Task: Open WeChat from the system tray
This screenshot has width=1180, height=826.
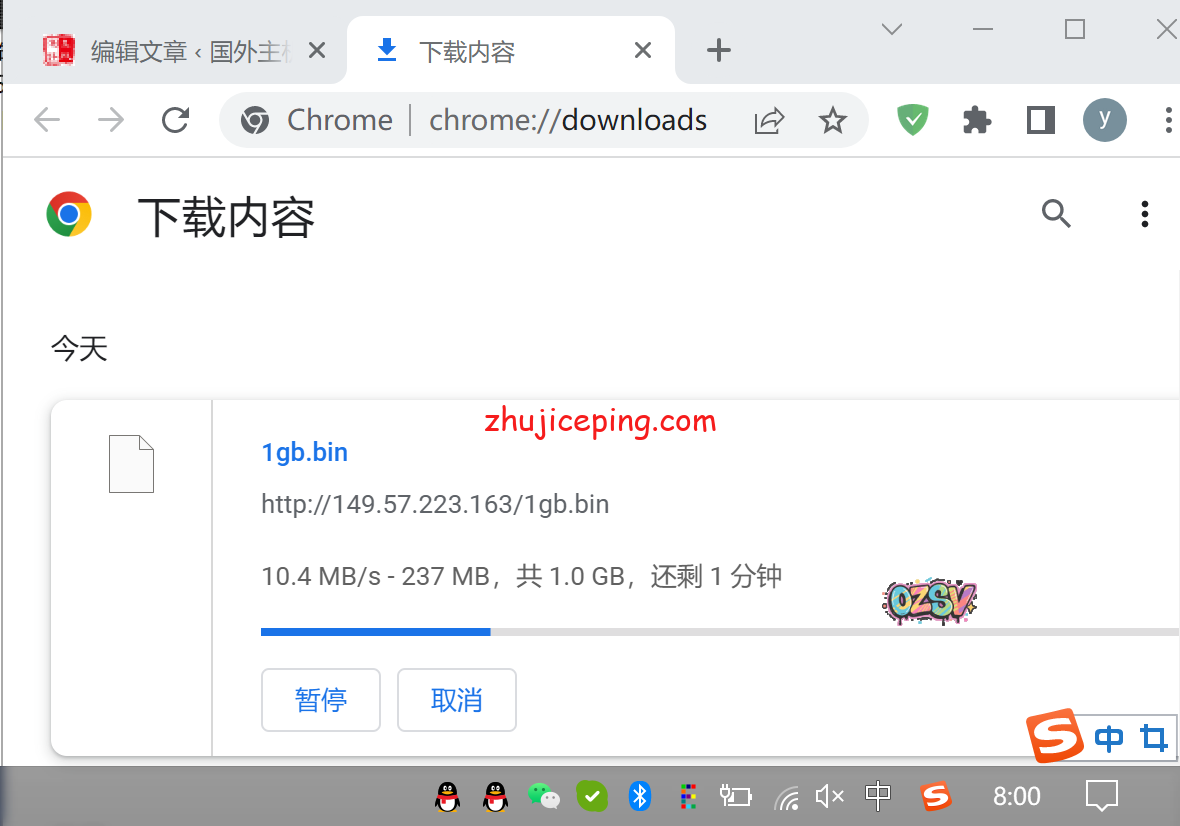Action: [544, 796]
